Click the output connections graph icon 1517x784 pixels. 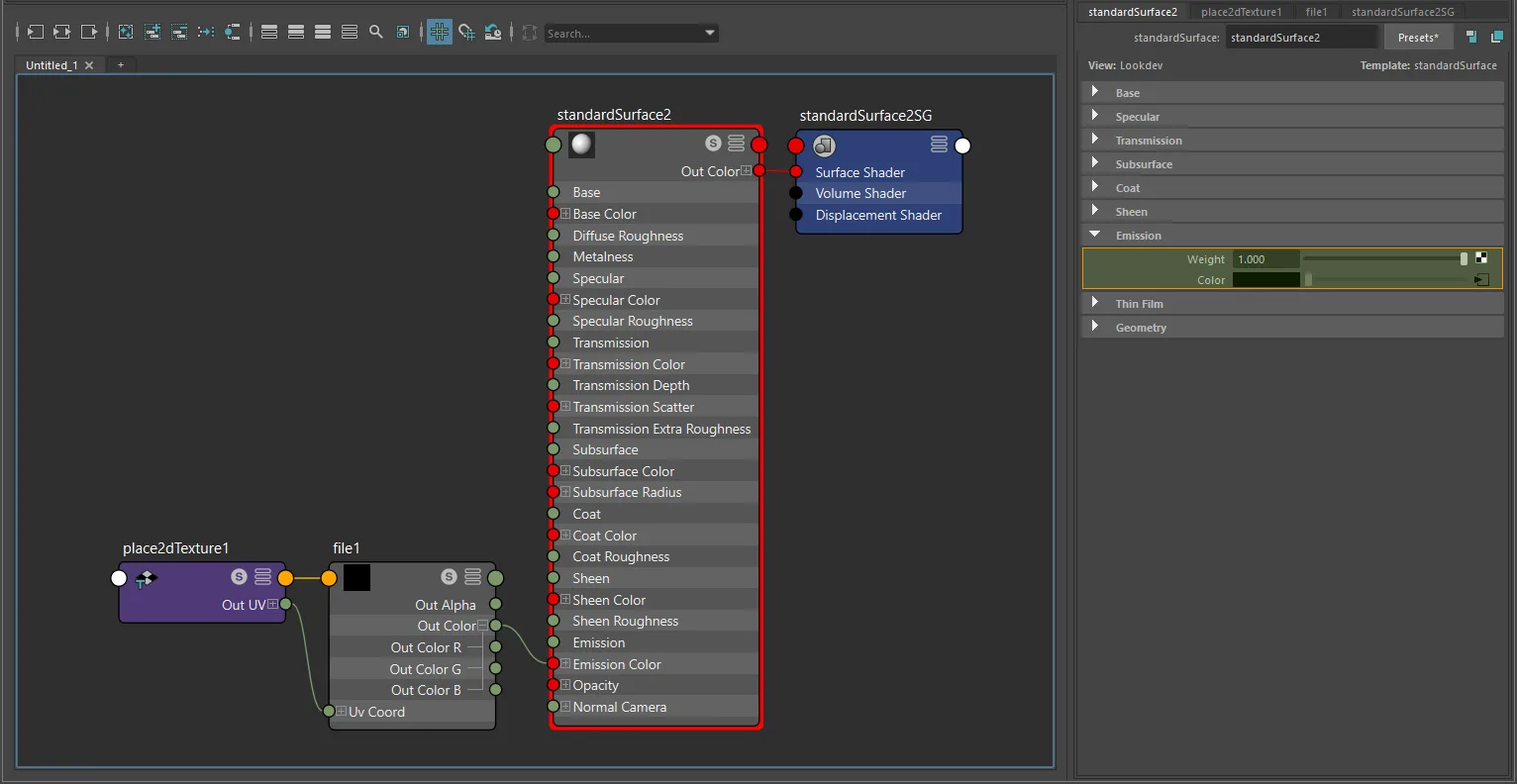coord(89,33)
